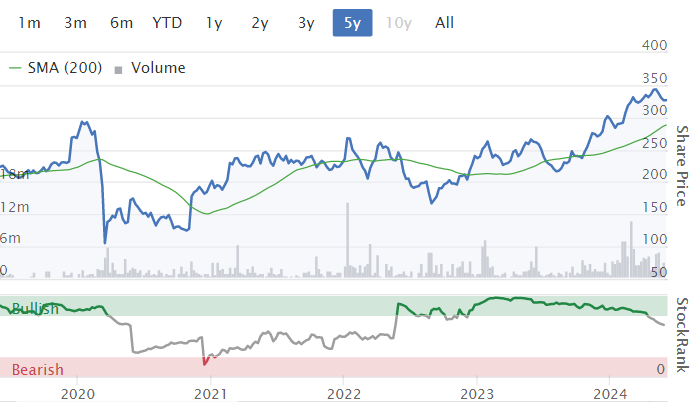Click the greyed-out 10y range option
This screenshot has width=699, height=402.
pos(399,22)
